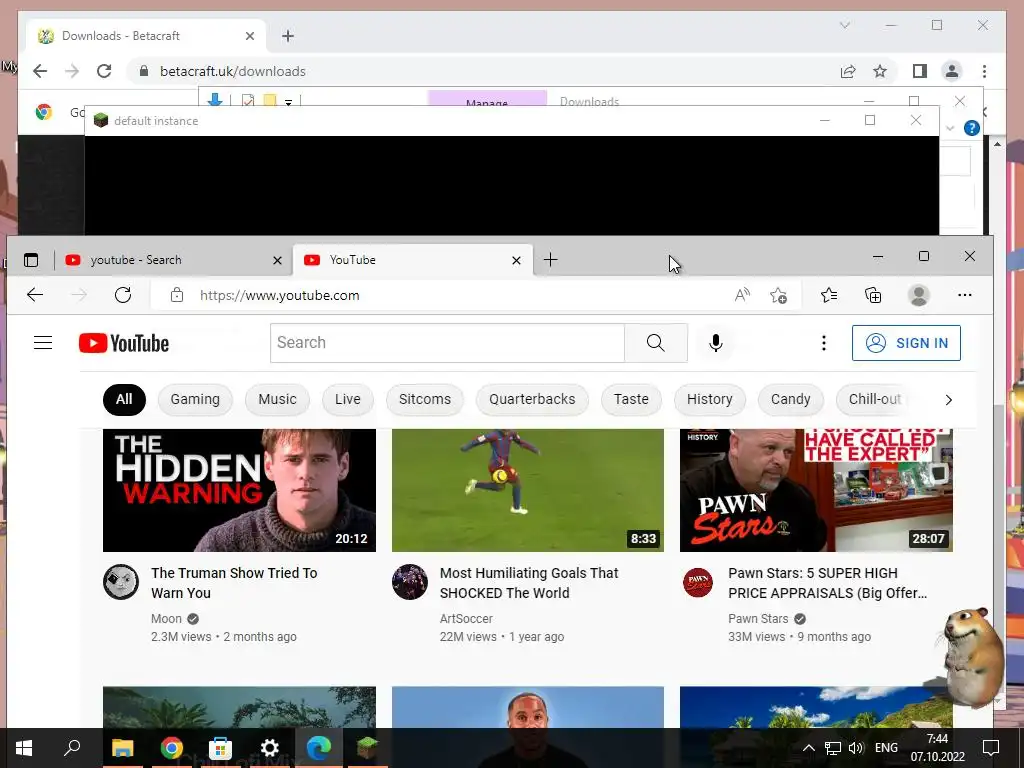
Task: Click the Pawn Stars channel avatar
Action: 697,582
